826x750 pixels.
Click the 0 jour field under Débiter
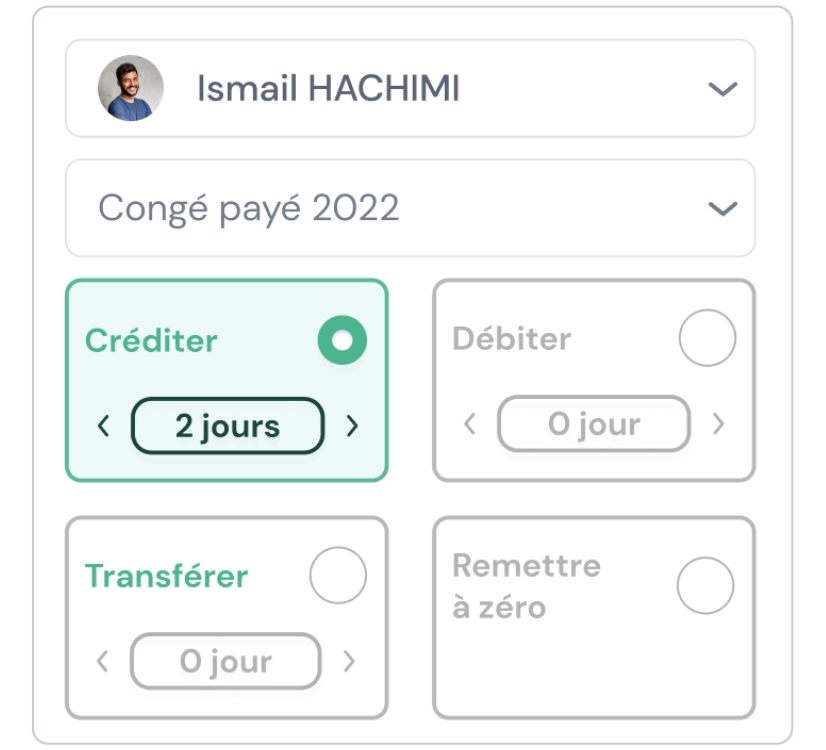click(594, 423)
